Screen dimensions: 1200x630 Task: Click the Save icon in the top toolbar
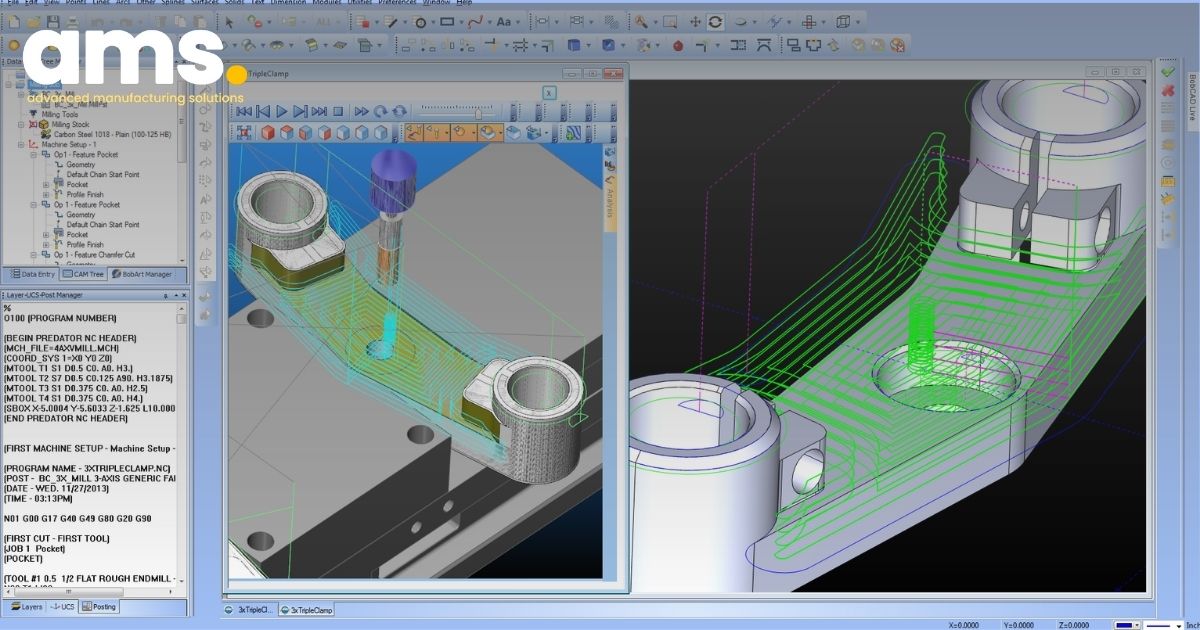pyautogui.click(x=52, y=19)
